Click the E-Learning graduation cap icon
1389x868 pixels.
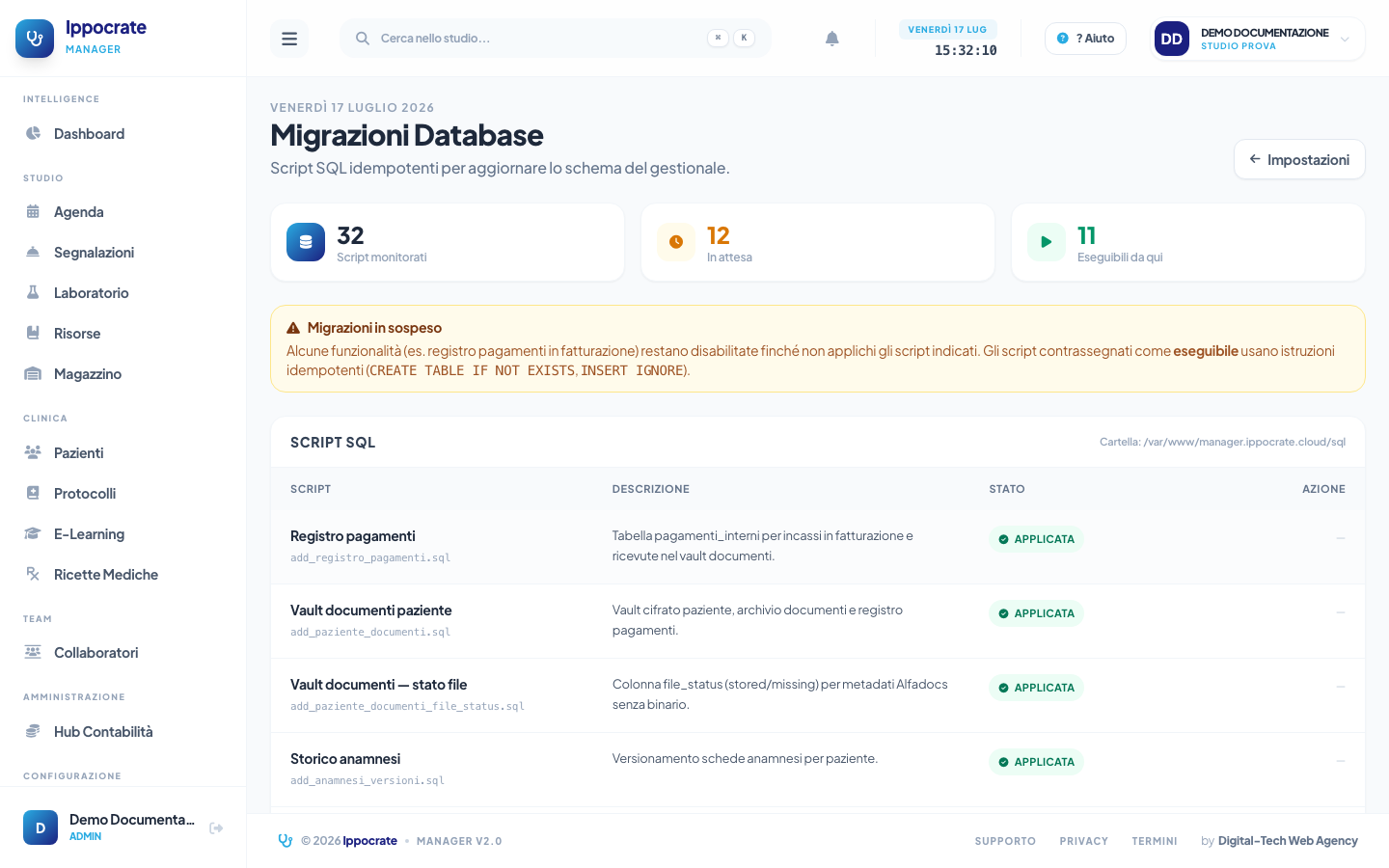pyautogui.click(x=33, y=533)
